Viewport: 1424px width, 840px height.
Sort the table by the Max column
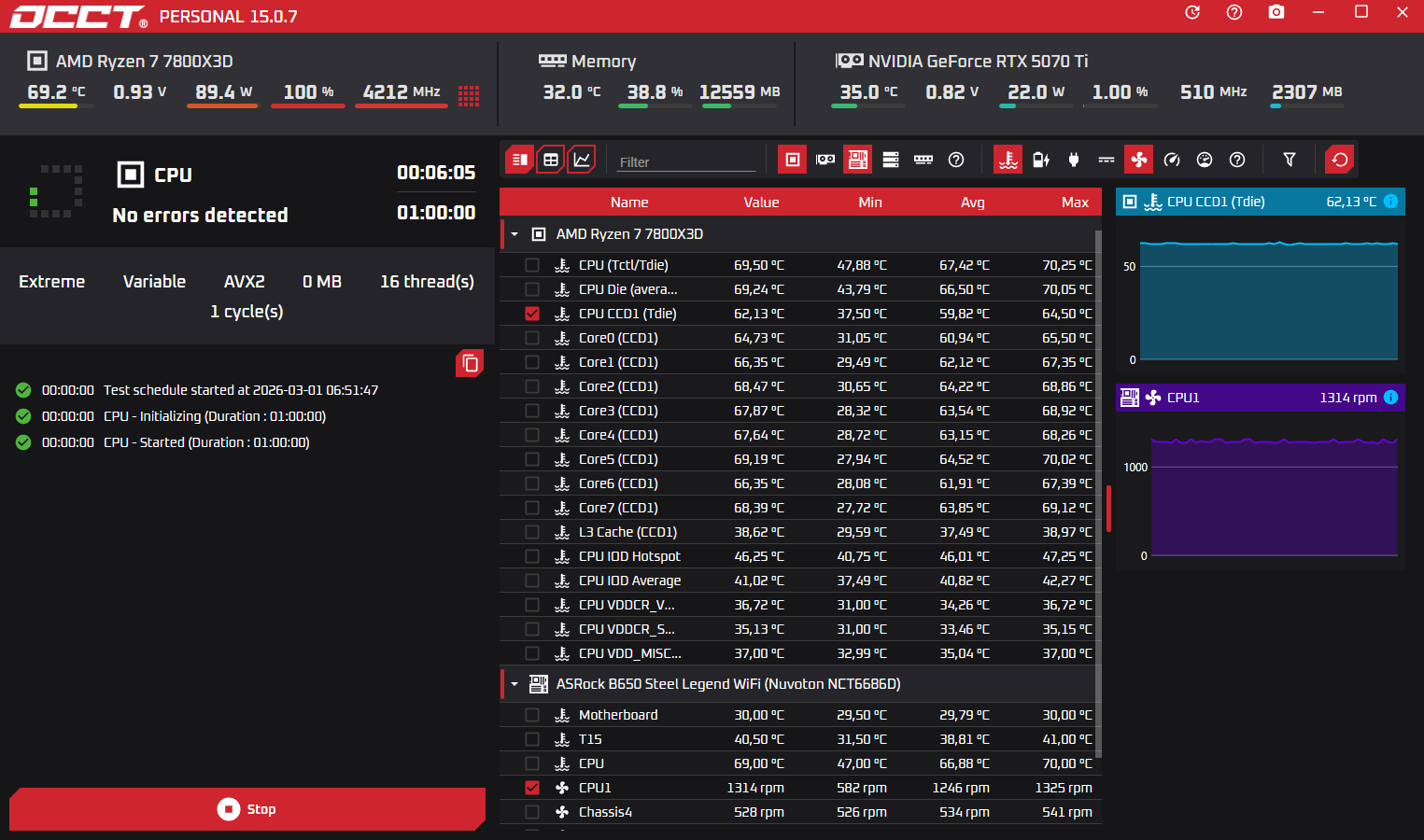point(1076,203)
